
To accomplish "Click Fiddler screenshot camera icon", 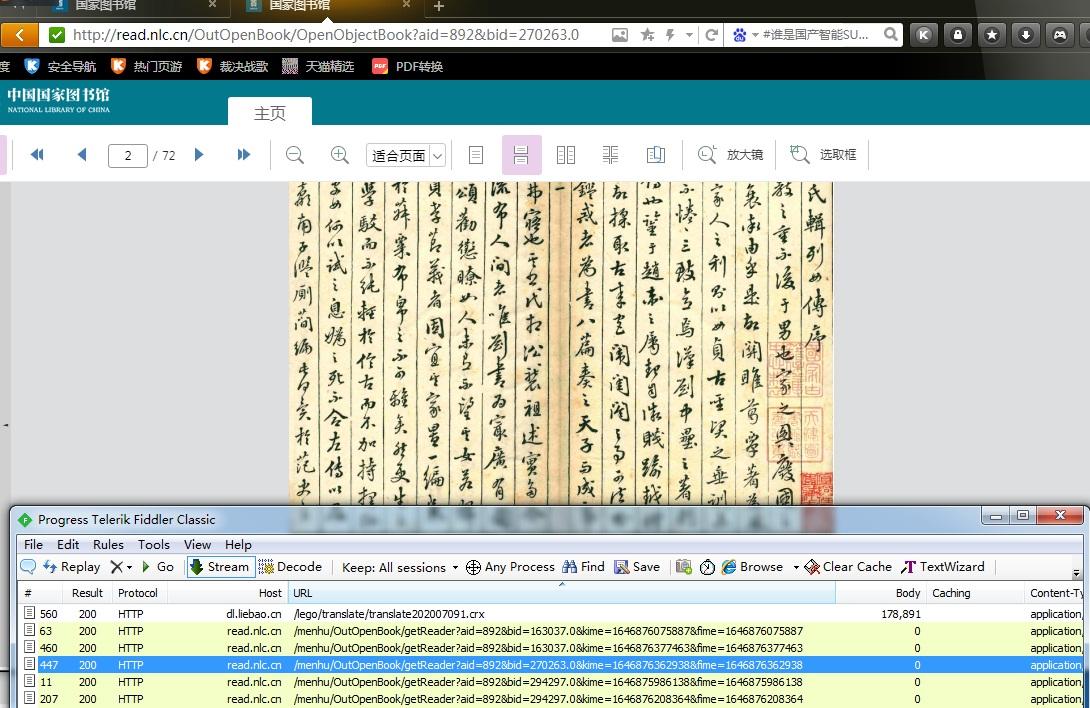I will [684, 567].
